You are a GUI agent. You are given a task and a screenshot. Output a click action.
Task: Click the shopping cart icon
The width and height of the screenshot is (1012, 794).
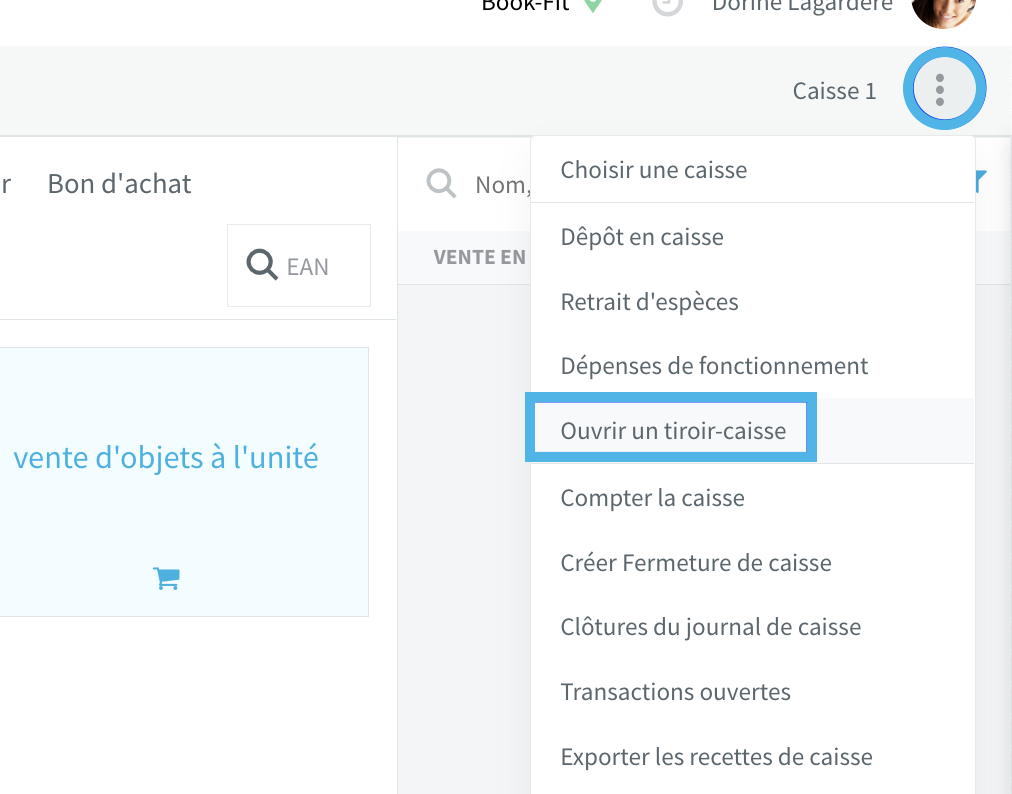(x=166, y=578)
